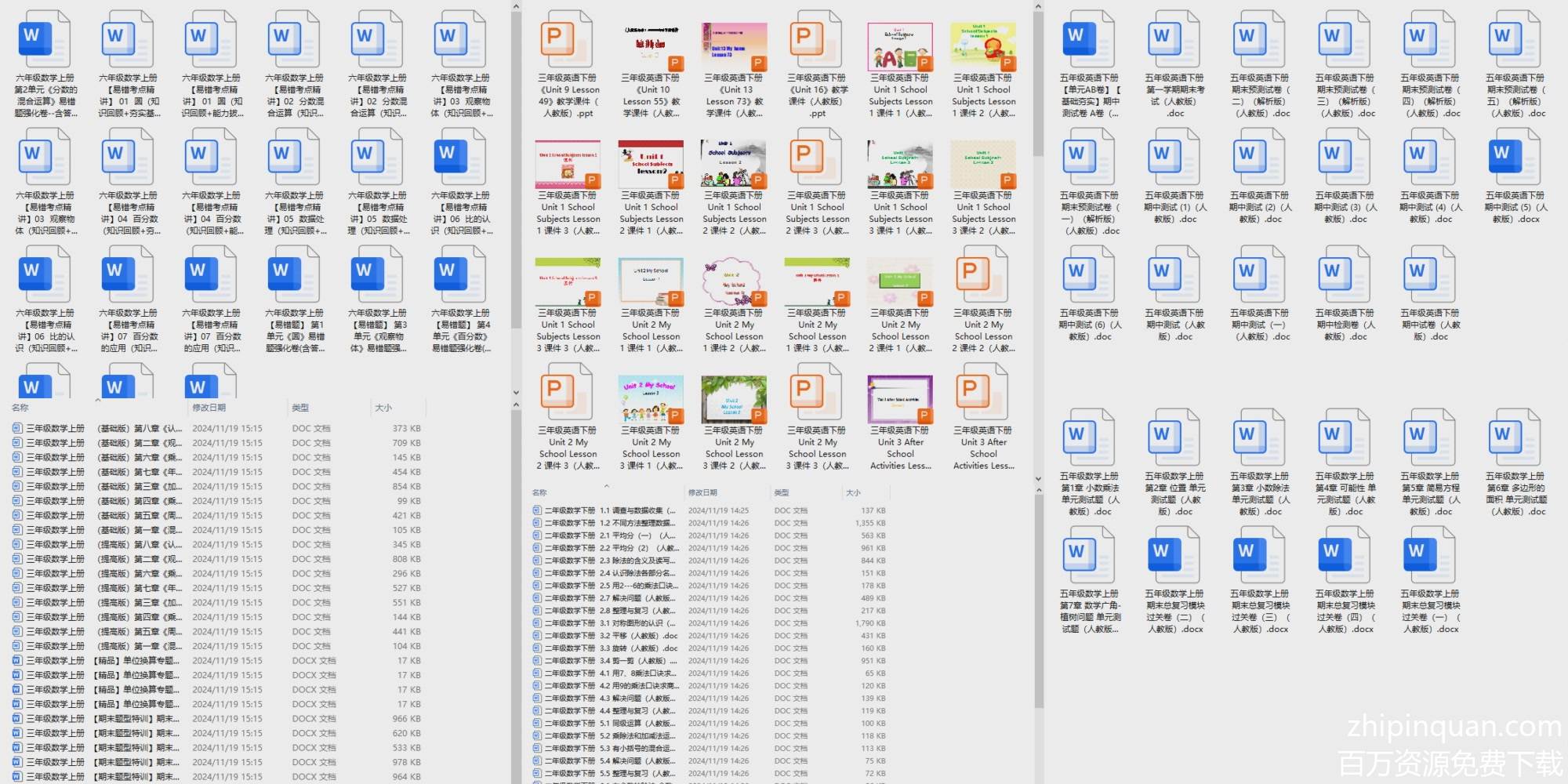Select PowerPoint icon for My School Lesson 2 课件 2
Viewport: 1568px width, 784px height.
[x=983, y=274]
